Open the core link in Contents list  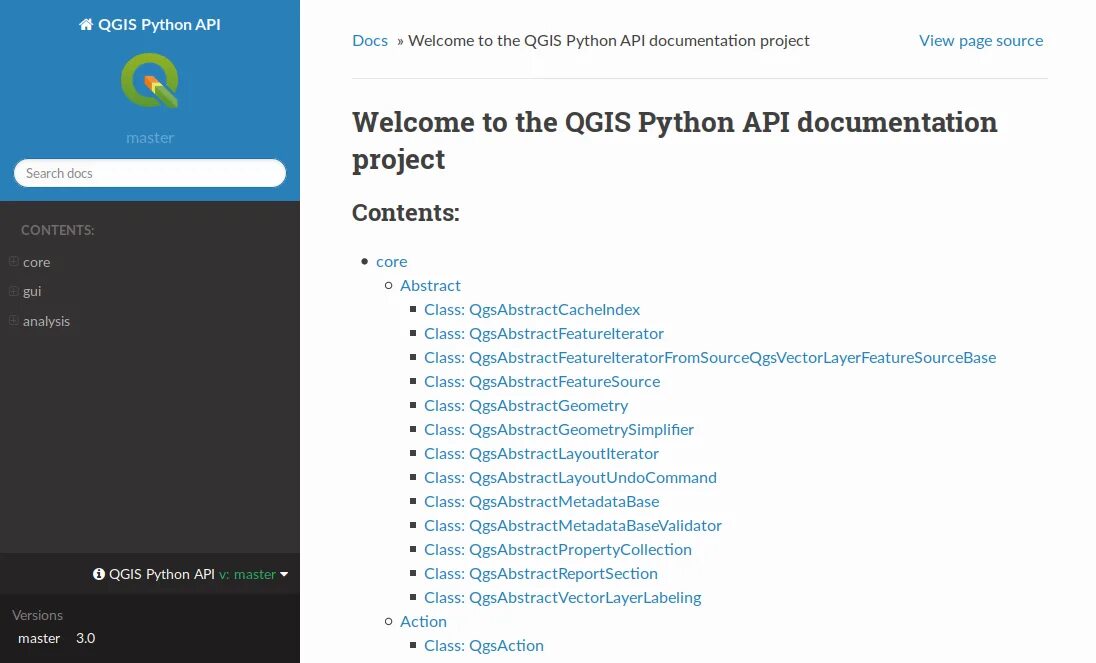pos(391,261)
